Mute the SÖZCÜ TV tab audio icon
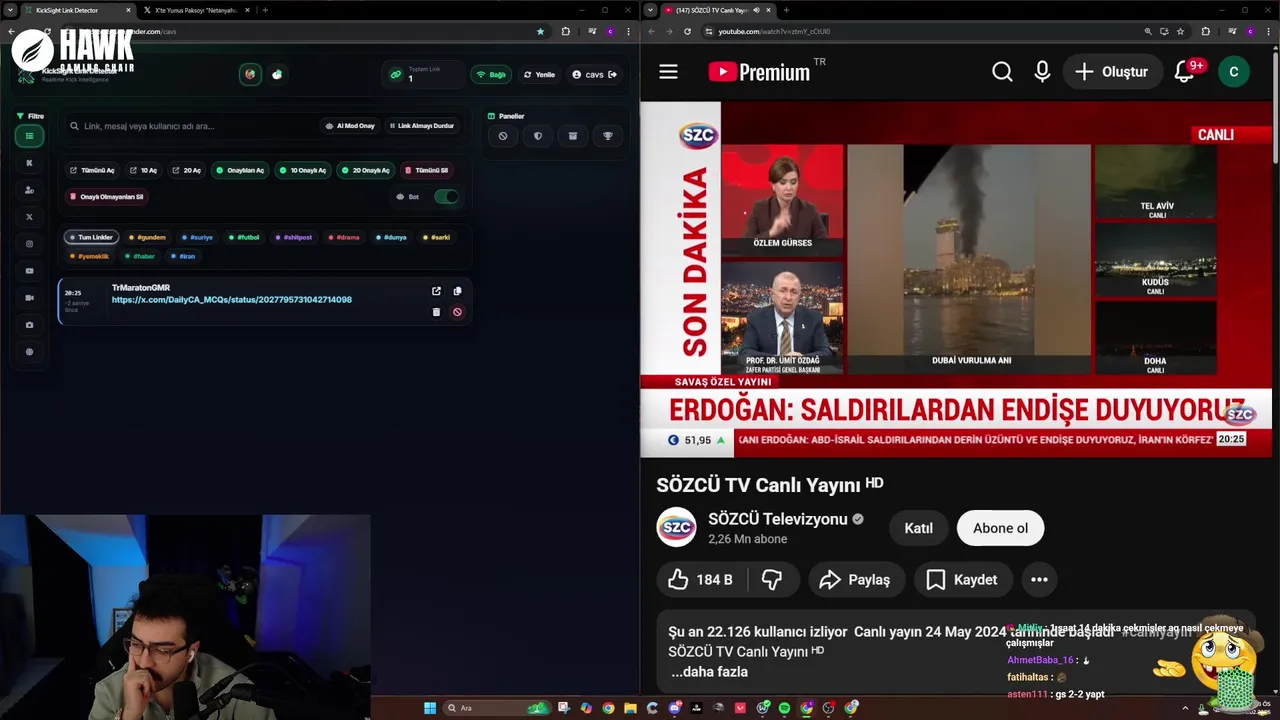The height and width of the screenshot is (720, 1280). 756,10
